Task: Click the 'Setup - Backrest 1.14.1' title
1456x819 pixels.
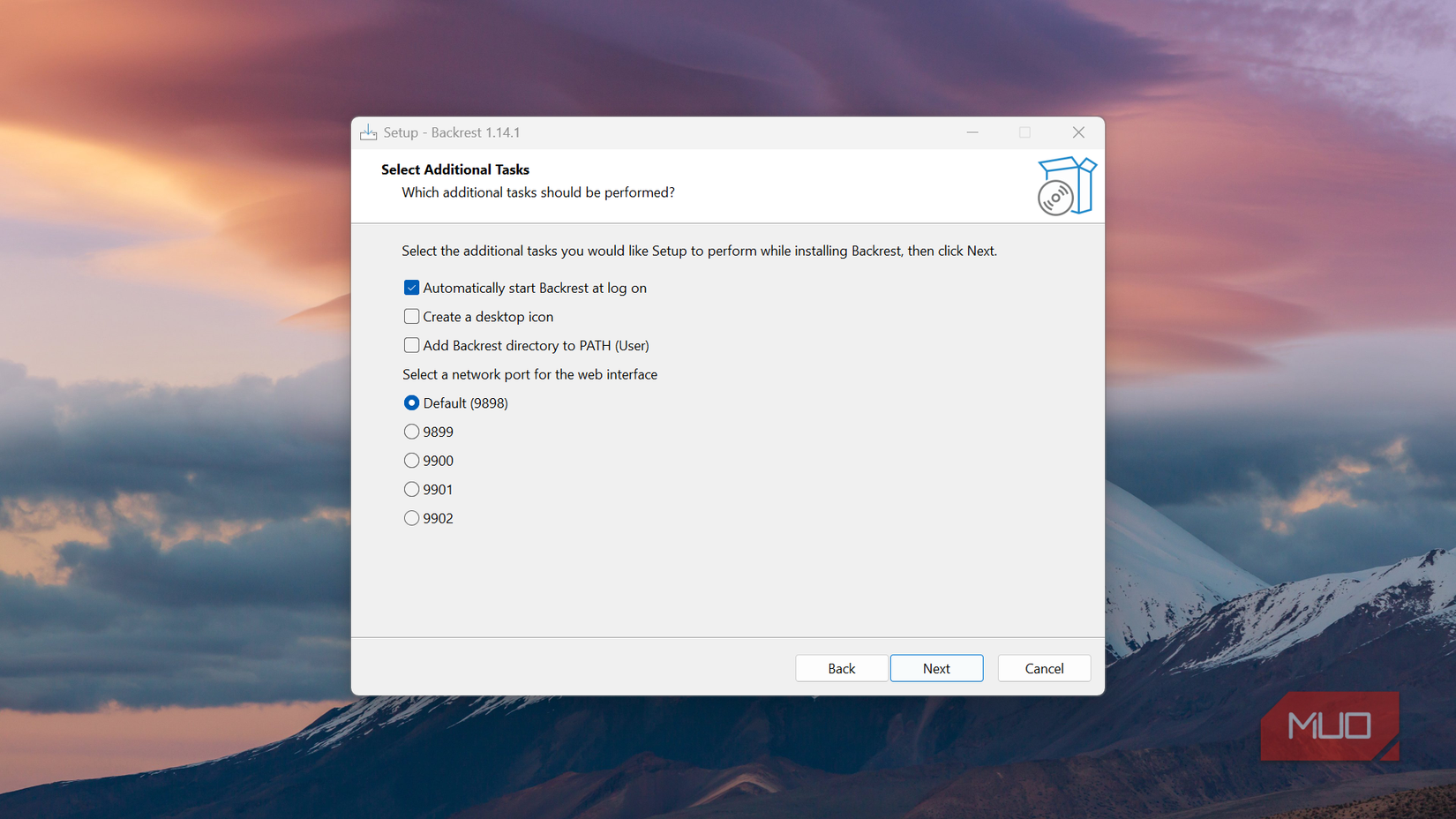Action: pyautogui.click(x=452, y=132)
